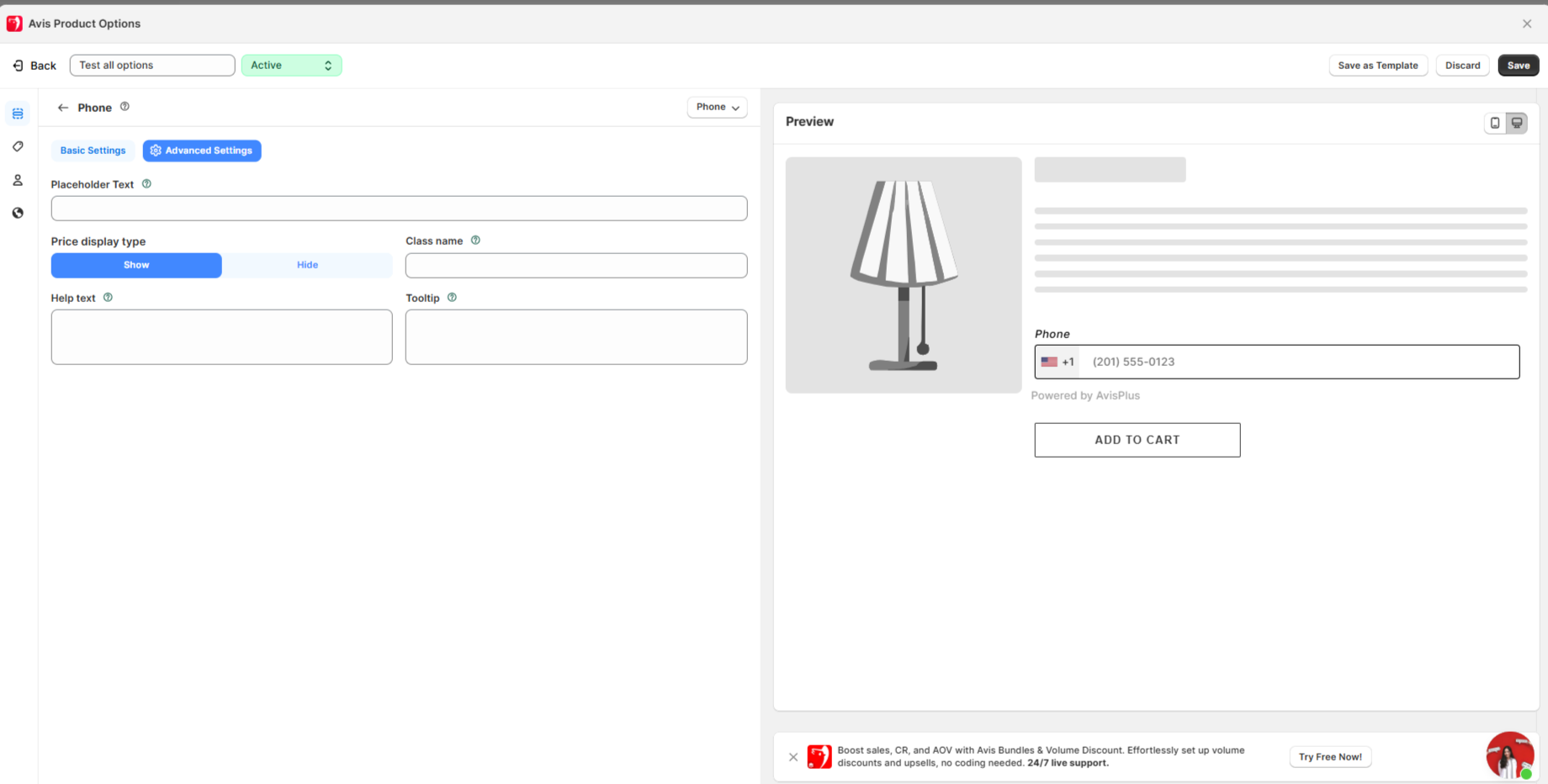Screen dimensions: 1548x784
Task: Switch preview to mobile view
Action: [1495, 123]
